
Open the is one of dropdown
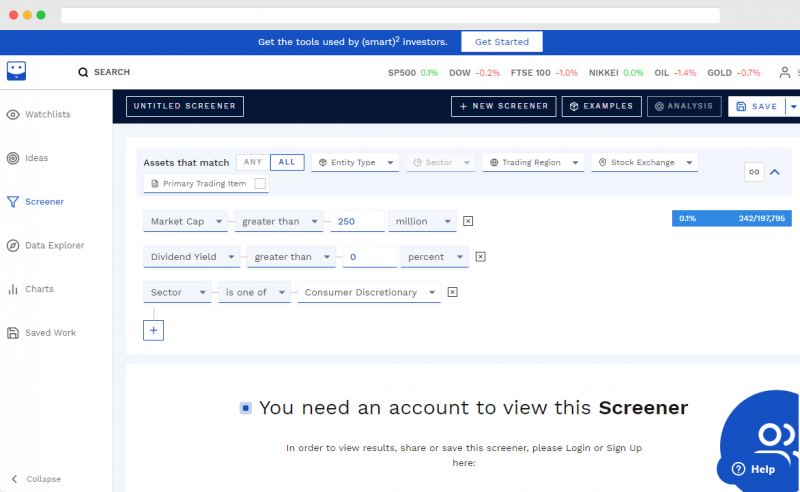(x=254, y=292)
